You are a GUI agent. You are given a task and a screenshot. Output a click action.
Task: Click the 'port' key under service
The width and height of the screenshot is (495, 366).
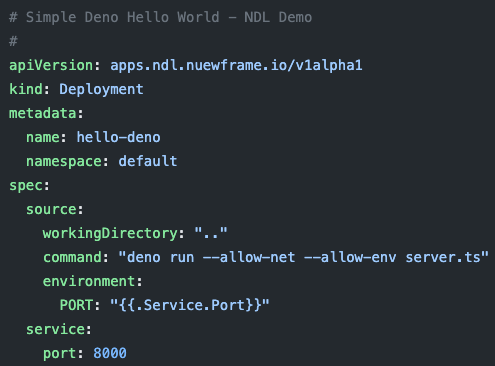tap(59, 353)
